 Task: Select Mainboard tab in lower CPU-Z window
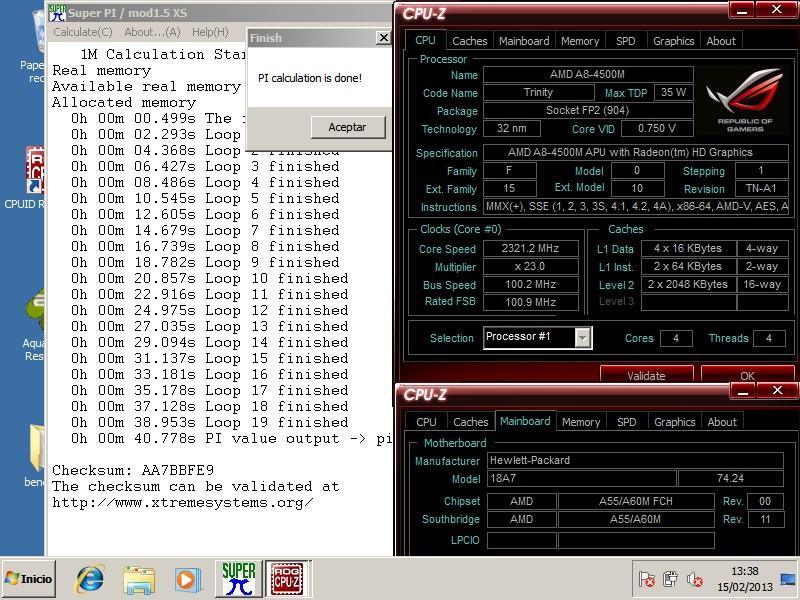click(525, 421)
